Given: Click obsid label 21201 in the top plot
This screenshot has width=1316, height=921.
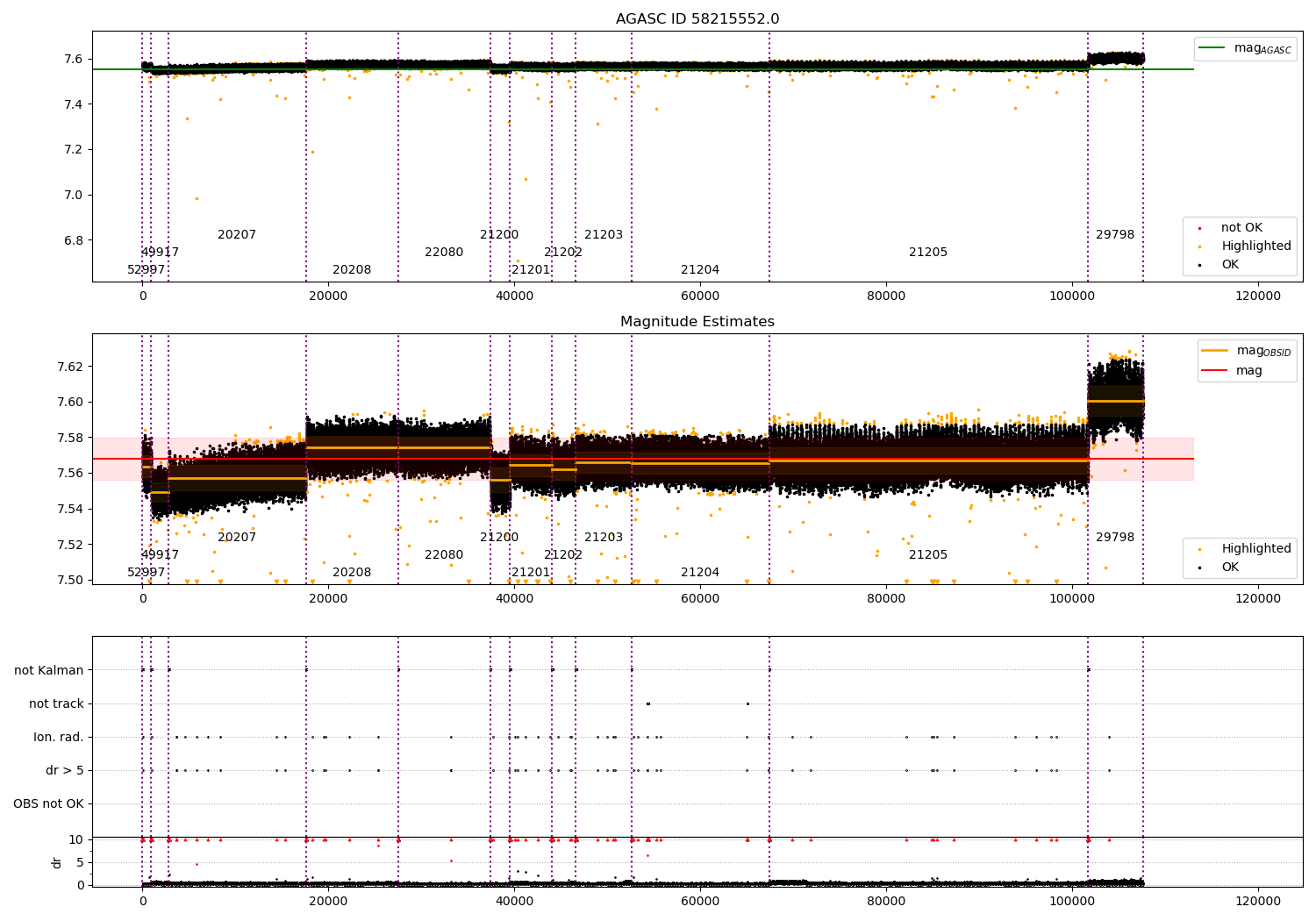Looking at the screenshot, I should [531, 270].
